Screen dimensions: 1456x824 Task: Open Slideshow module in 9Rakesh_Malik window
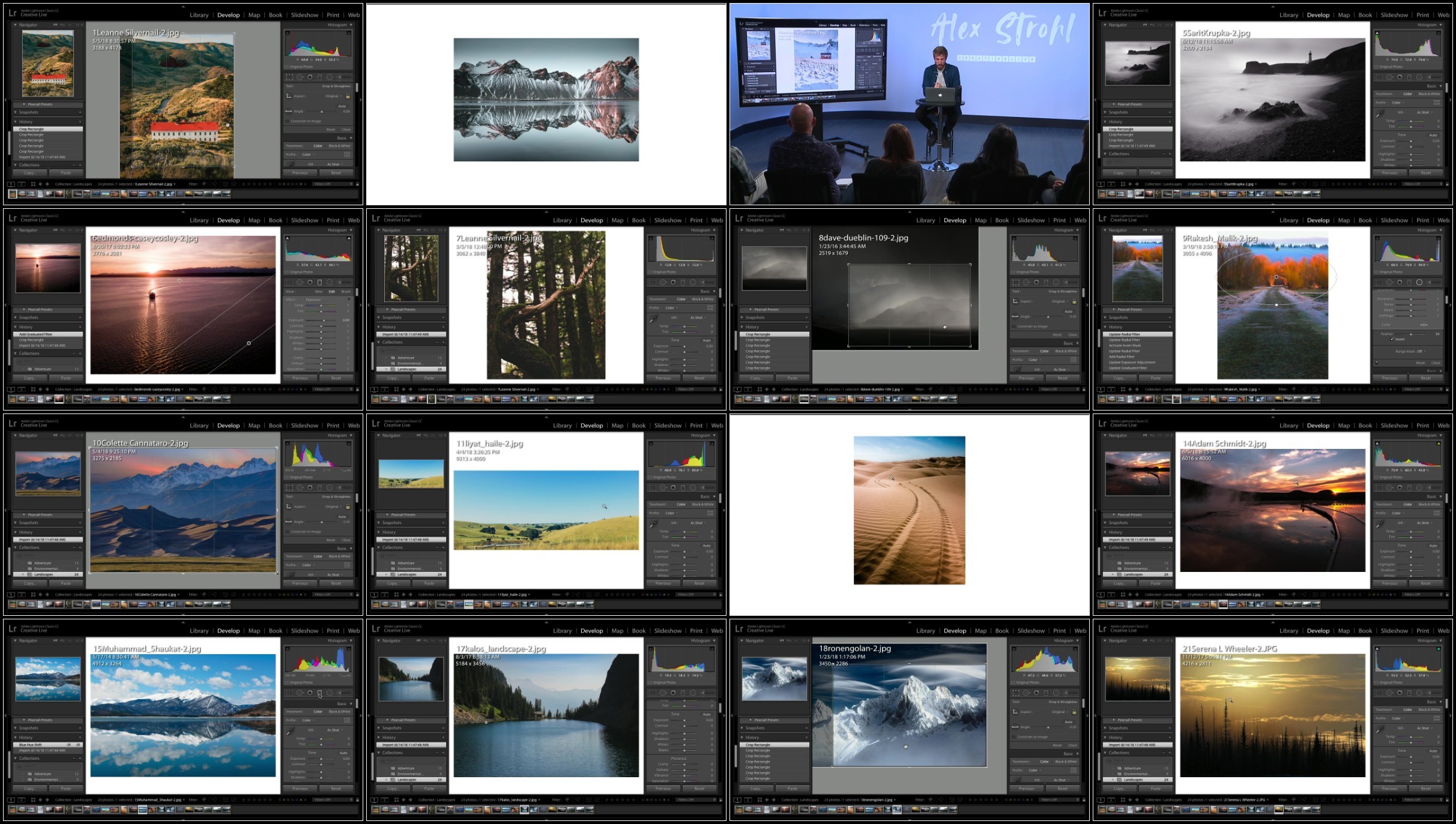1394,220
